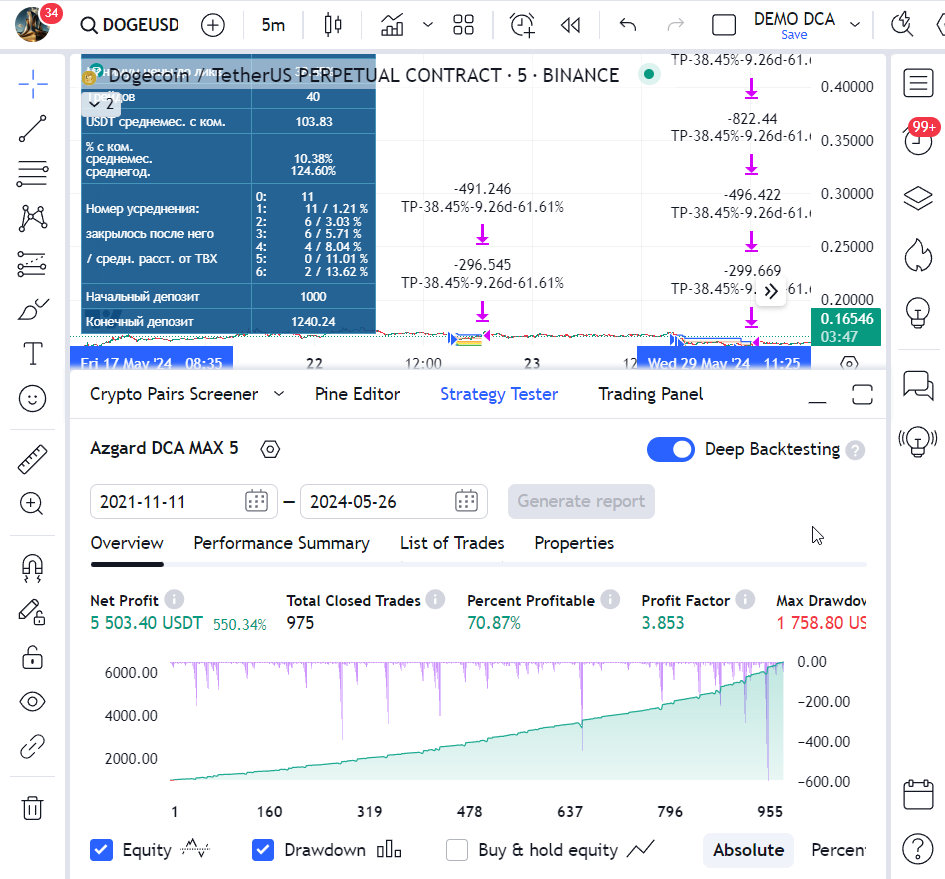Image resolution: width=945 pixels, height=879 pixels.
Task: Toggle stay in drawing mode
Action: pos(33,613)
